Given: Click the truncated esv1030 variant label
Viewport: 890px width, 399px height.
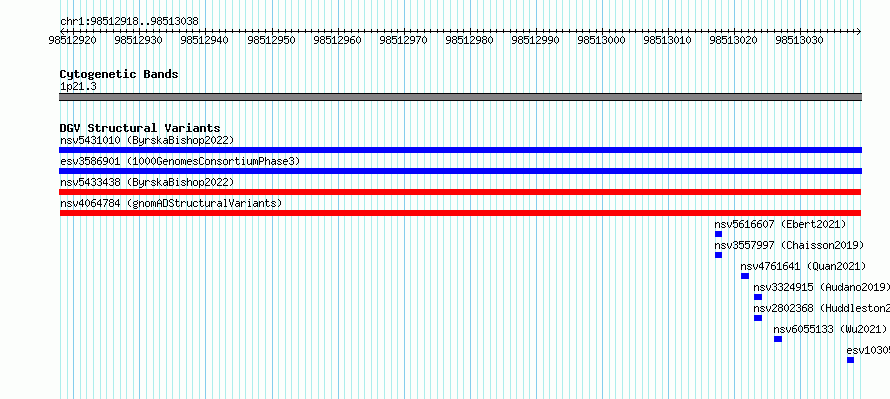Looking at the screenshot, I should (868, 350).
